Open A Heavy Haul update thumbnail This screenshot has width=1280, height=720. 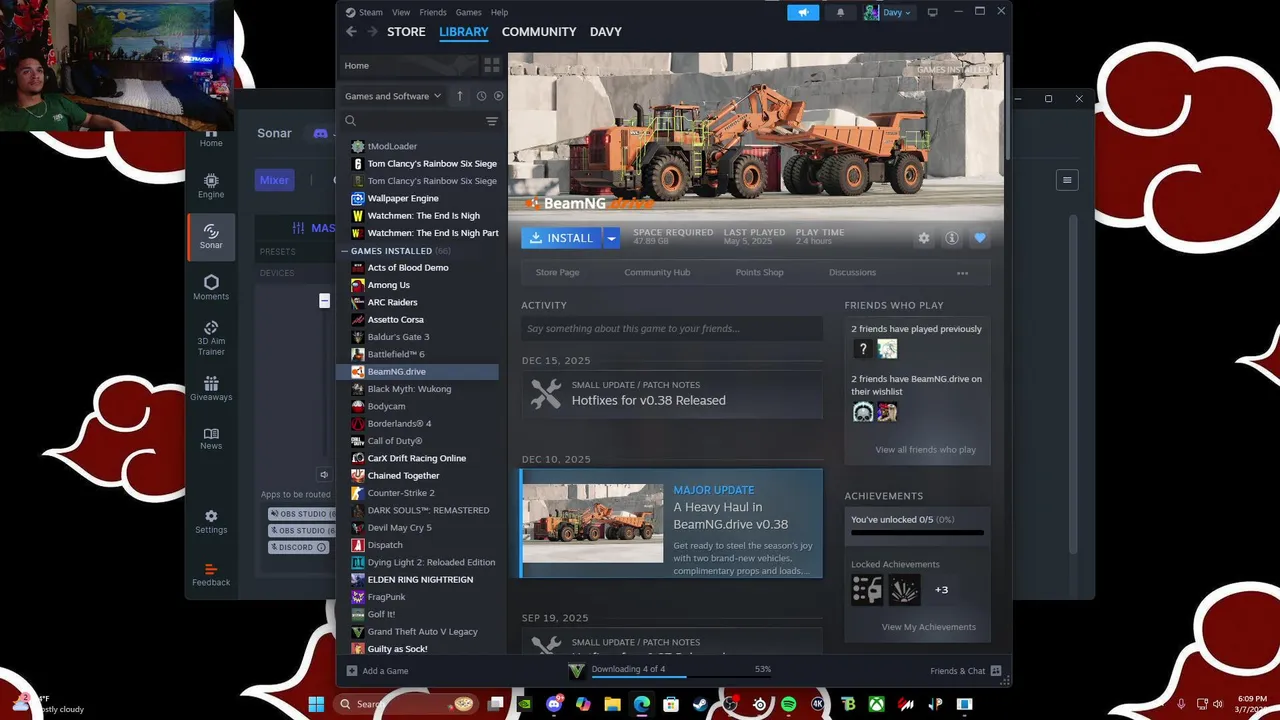pos(593,523)
